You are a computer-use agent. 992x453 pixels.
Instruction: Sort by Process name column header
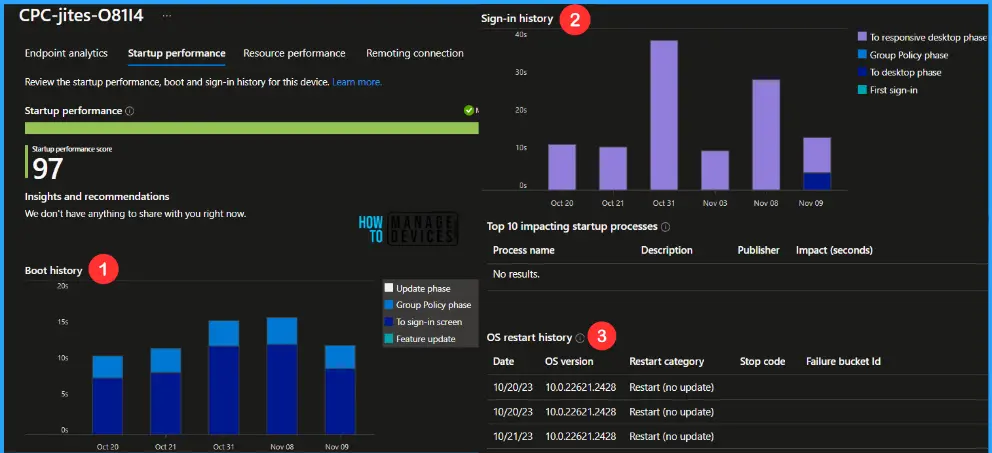click(x=524, y=250)
